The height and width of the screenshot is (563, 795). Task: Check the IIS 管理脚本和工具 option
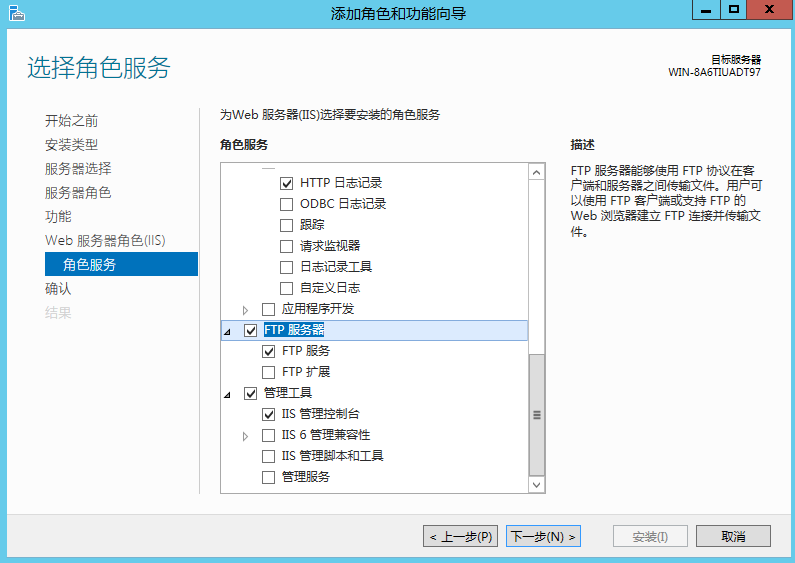[268, 456]
